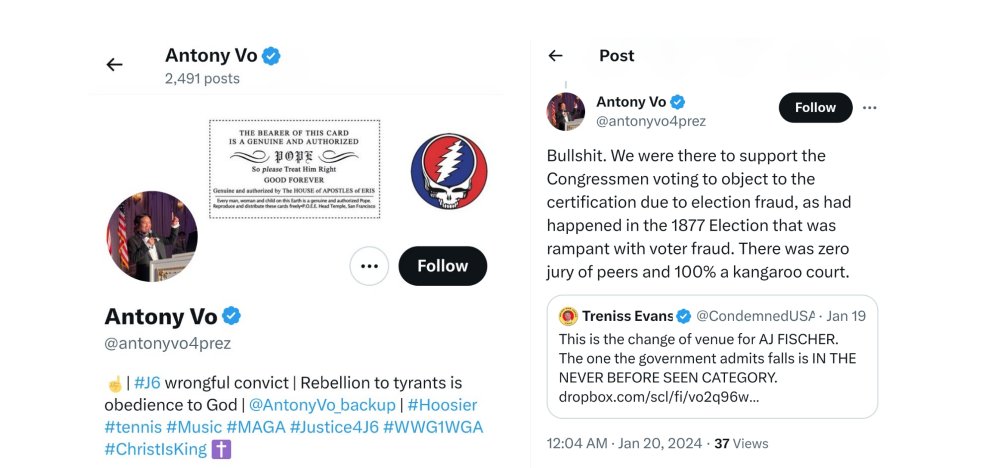984x468 pixels.
Task: Follow Antony Vo from the profile page
Action: [x=442, y=266]
